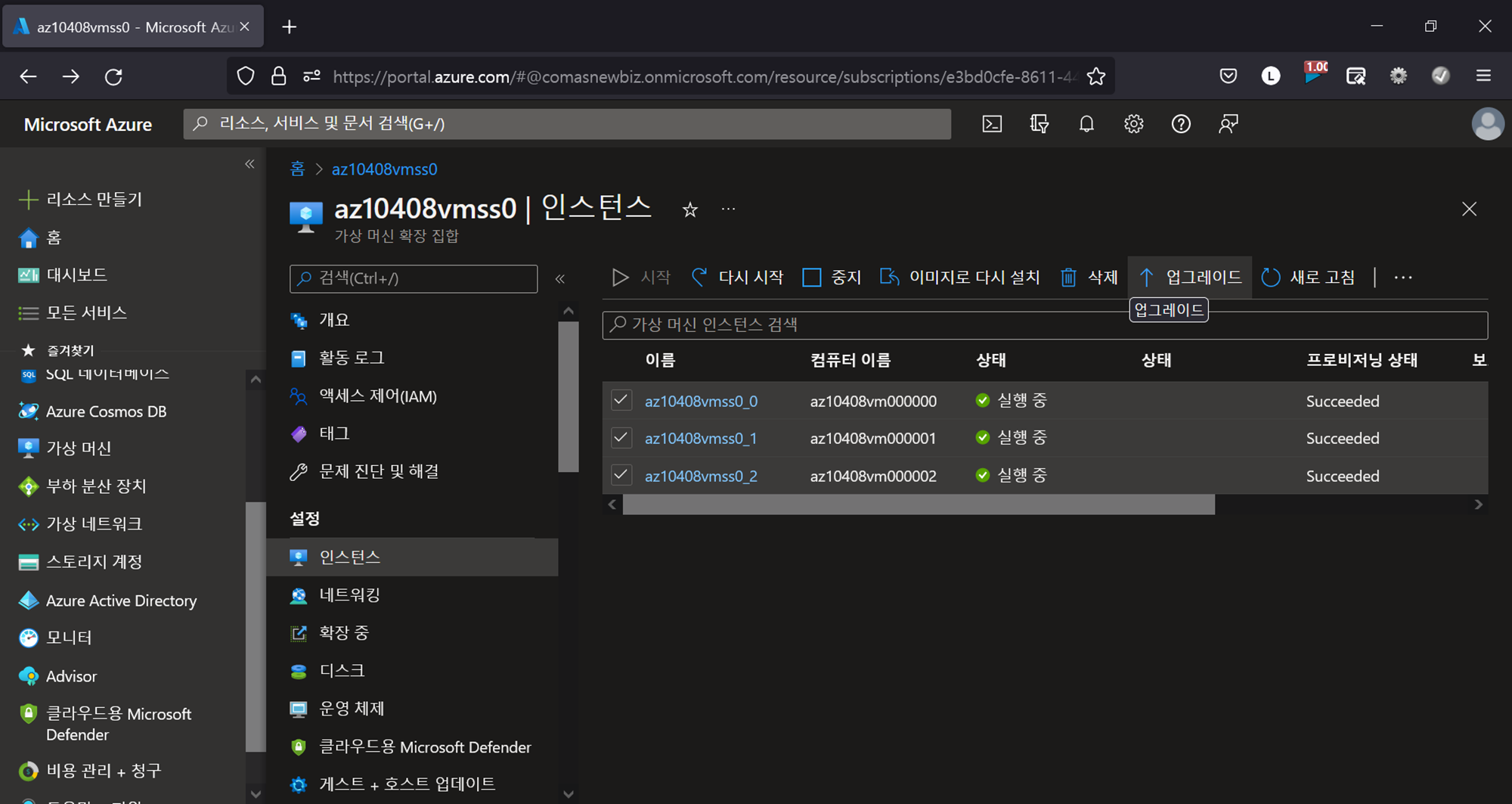Uncheck instance az10408vmss0_2 checkbox
This screenshot has width=1512, height=804.
pos(621,476)
